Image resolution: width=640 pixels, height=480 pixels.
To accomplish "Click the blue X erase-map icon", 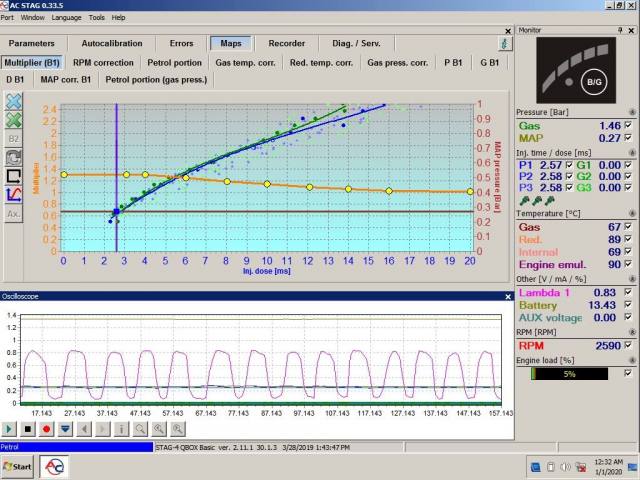I will (x=14, y=102).
